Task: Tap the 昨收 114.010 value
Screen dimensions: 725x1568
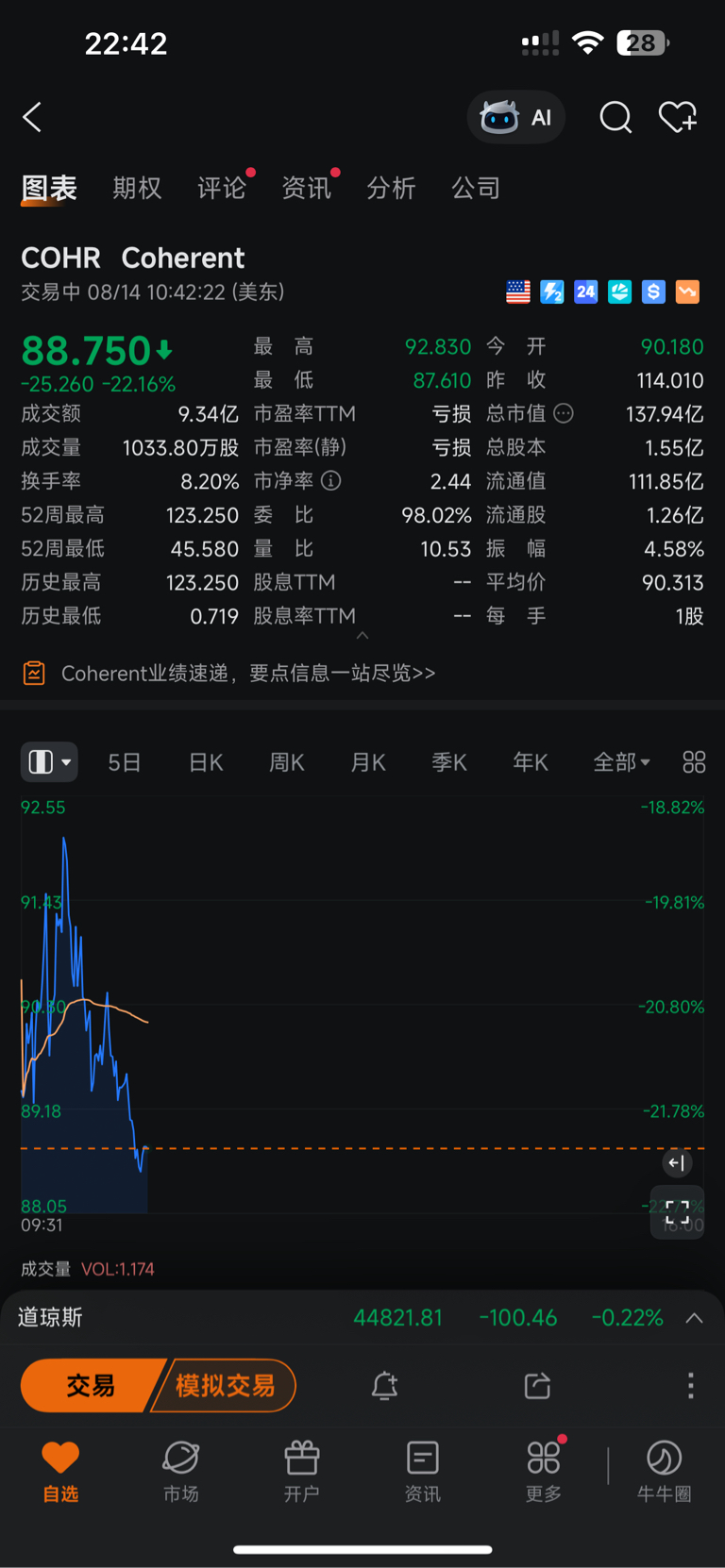Action: click(x=670, y=380)
